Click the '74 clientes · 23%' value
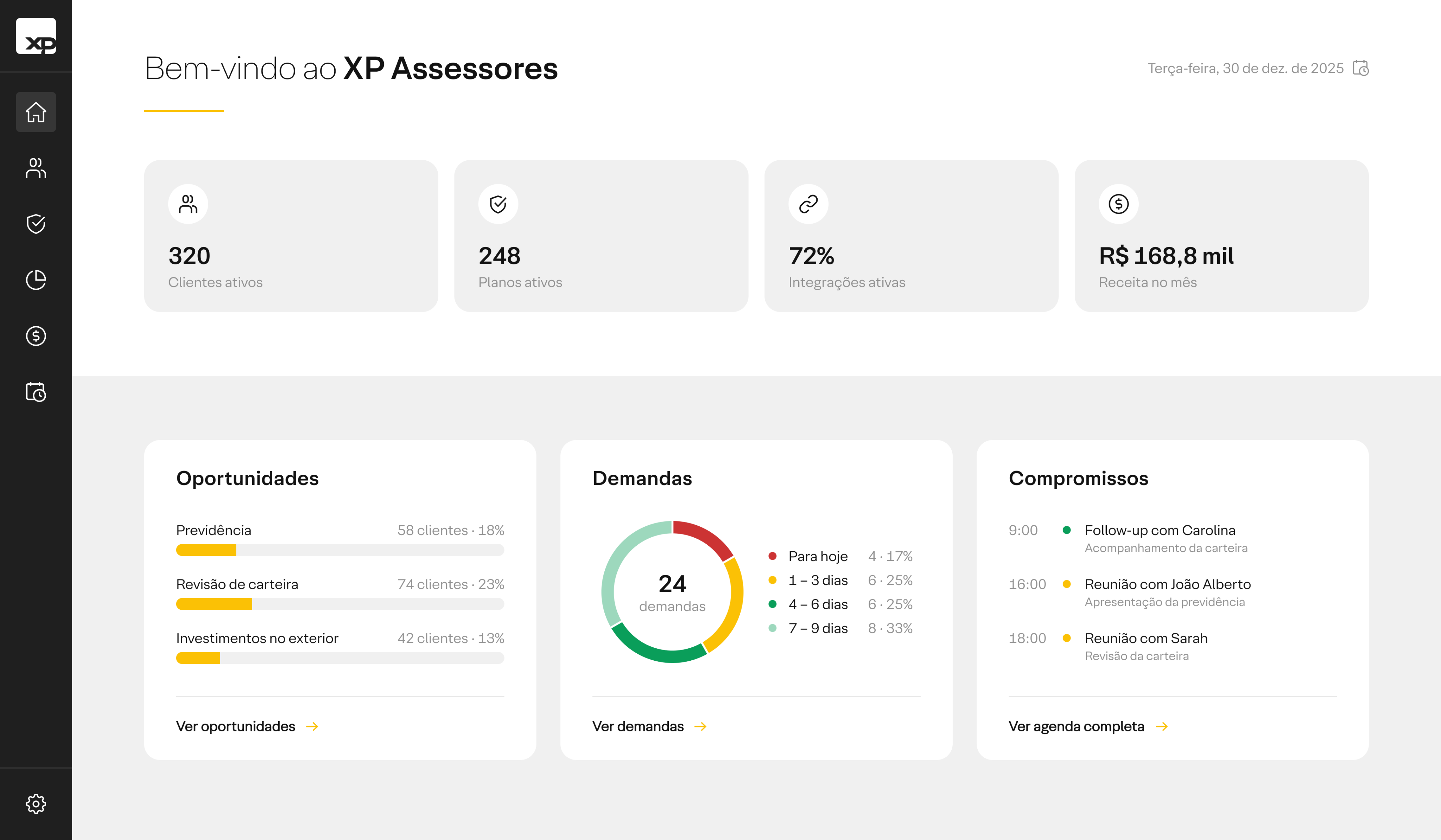Viewport: 1441px width, 840px height. [451, 584]
